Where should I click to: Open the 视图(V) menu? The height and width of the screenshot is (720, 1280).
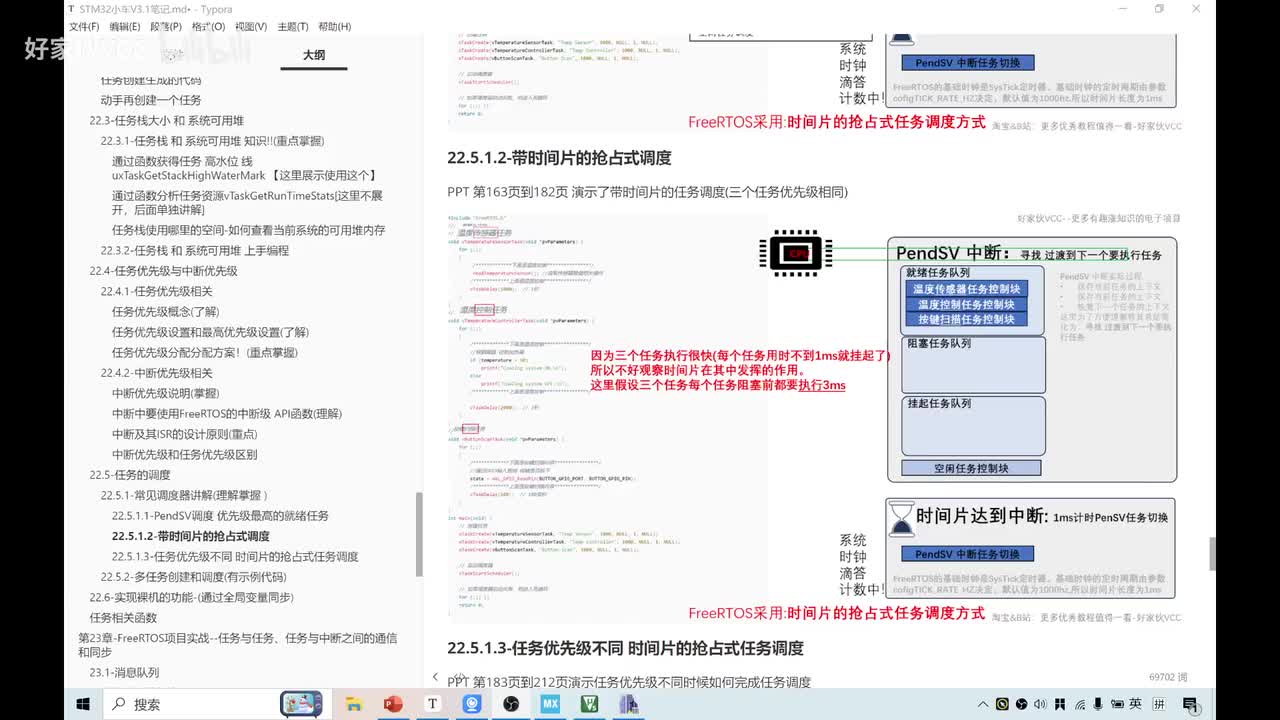pos(251,27)
